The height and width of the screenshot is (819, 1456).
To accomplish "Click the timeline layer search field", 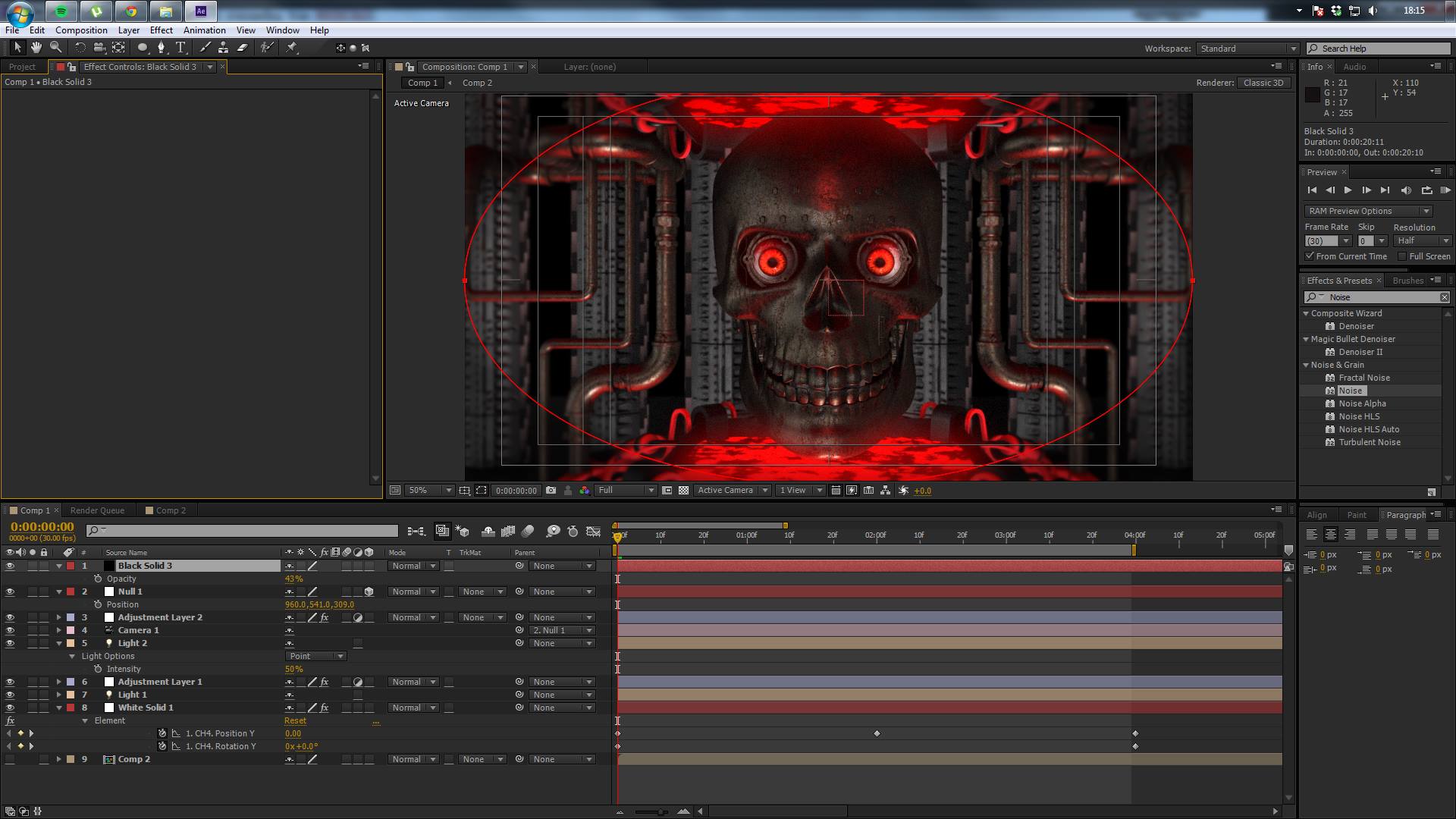I will (x=243, y=531).
